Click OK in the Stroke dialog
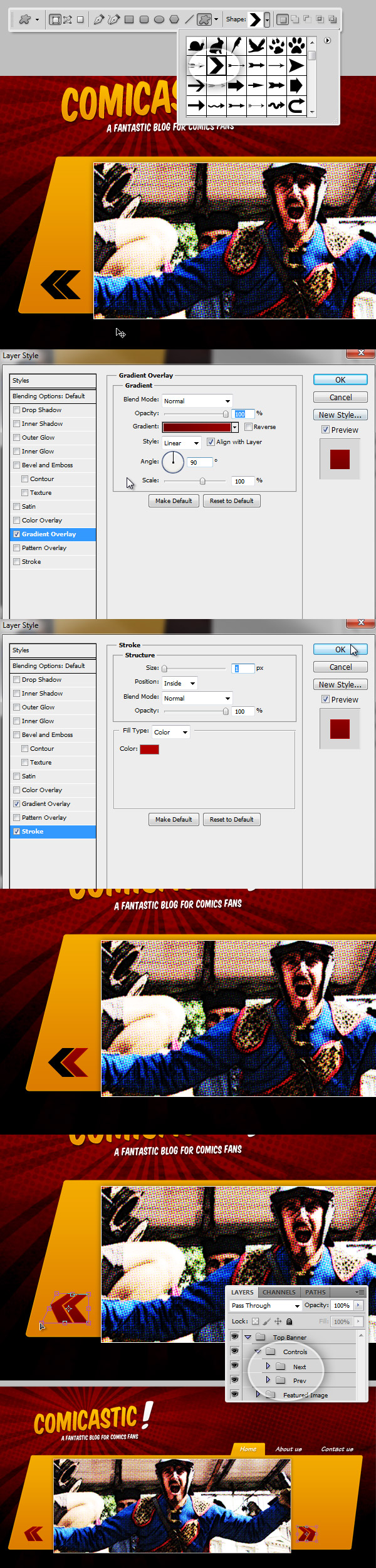The width and height of the screenshot is (376, 1568). (340, 649)
